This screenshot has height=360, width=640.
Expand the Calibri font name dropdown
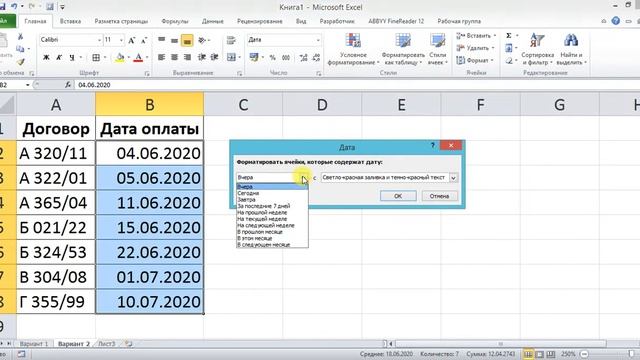tap(99, 40)
